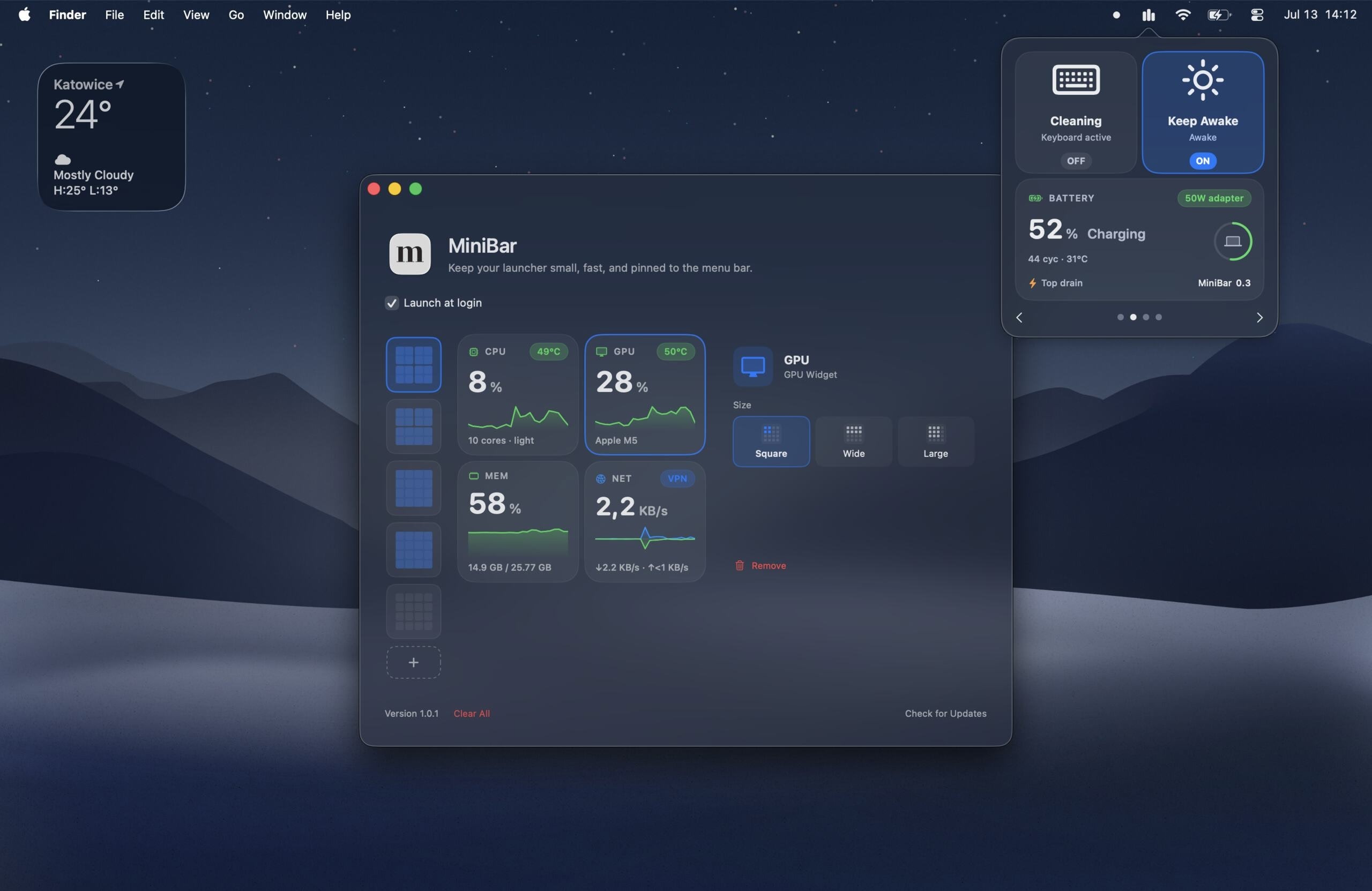Click the globe icon beside the NET label
1372x891 pixels.
[601, 479]
